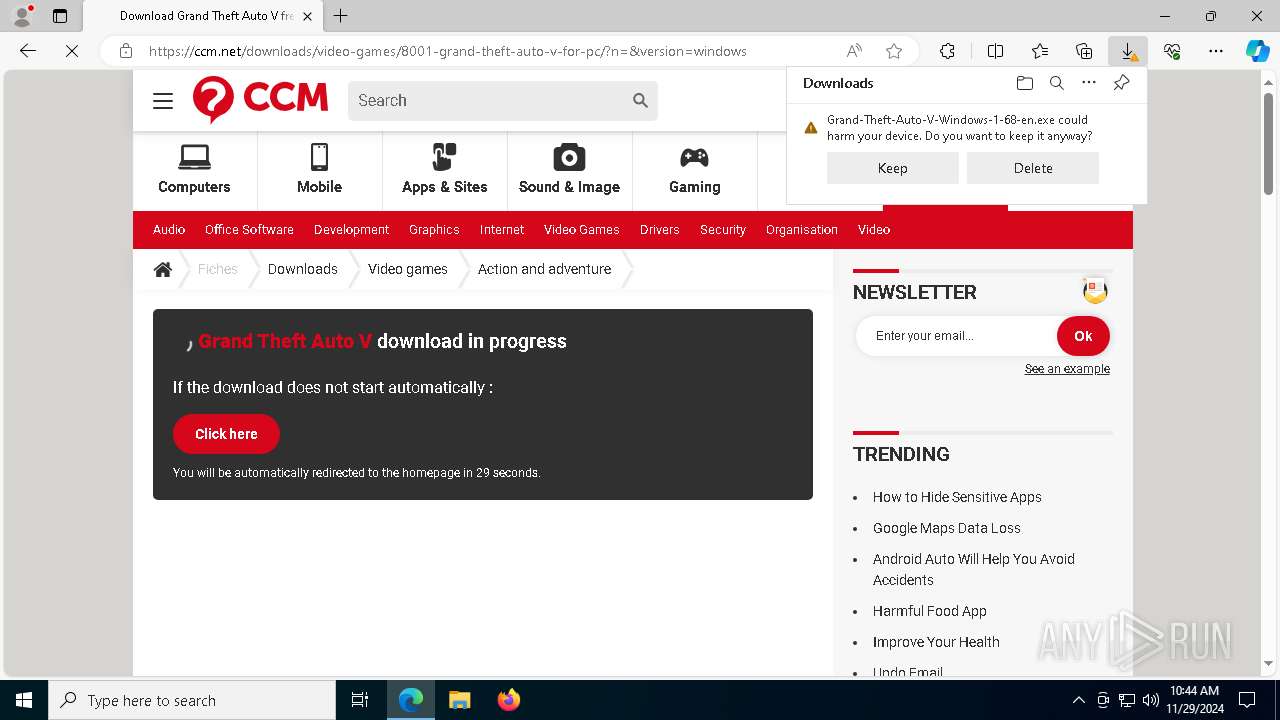This screenshot has height=720, width=1280.
Task: Open 'Google Maps Data Loss' article
Action: point(947,528)
